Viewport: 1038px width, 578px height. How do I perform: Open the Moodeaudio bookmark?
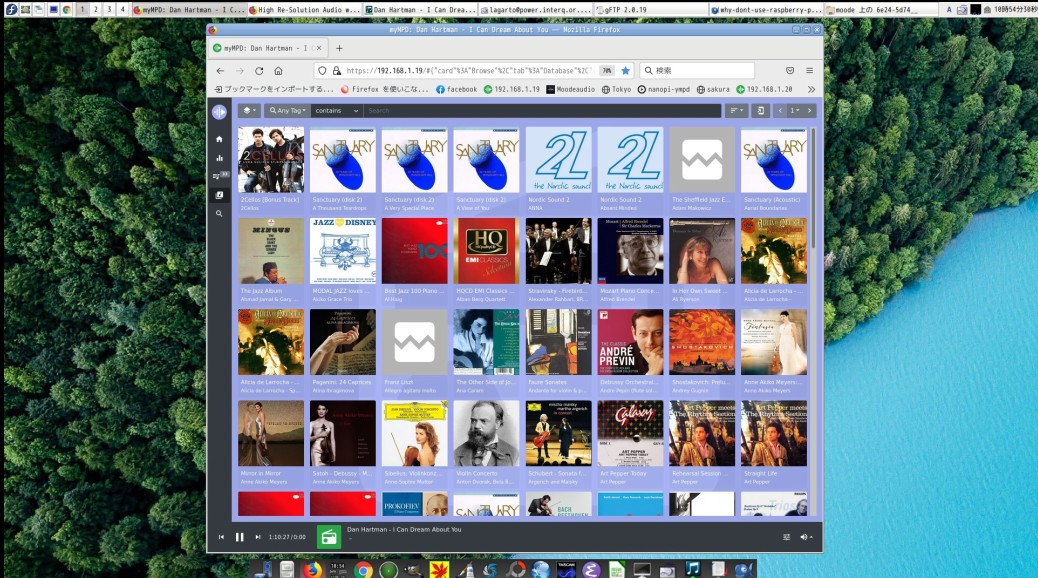tap(575, 89)
